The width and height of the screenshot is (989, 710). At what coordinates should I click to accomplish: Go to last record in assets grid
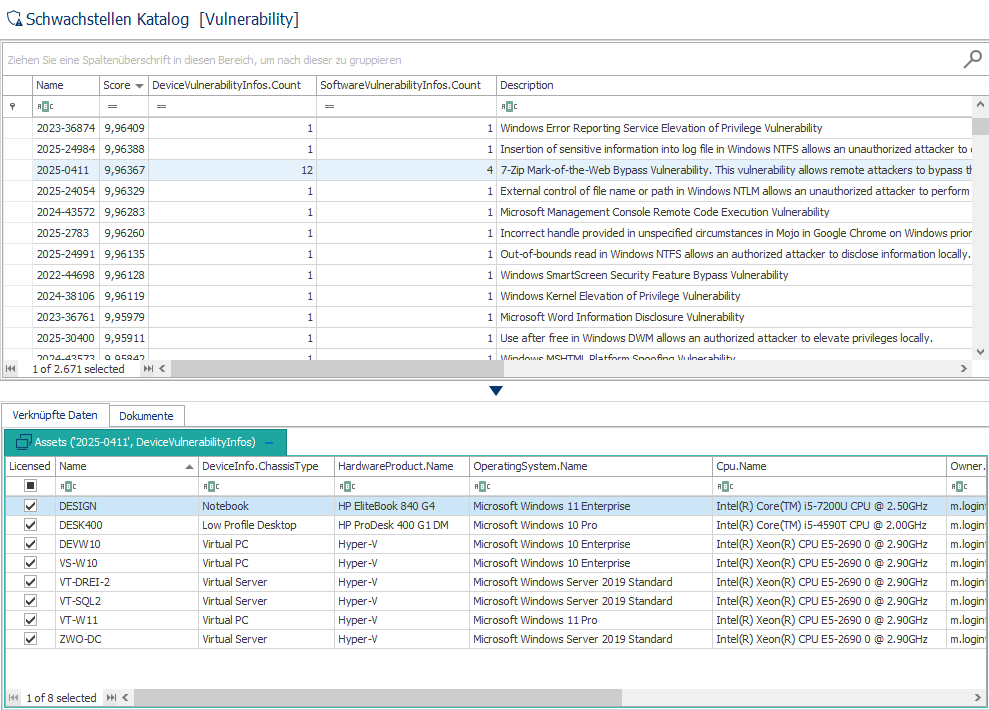(x=112, y=698)
